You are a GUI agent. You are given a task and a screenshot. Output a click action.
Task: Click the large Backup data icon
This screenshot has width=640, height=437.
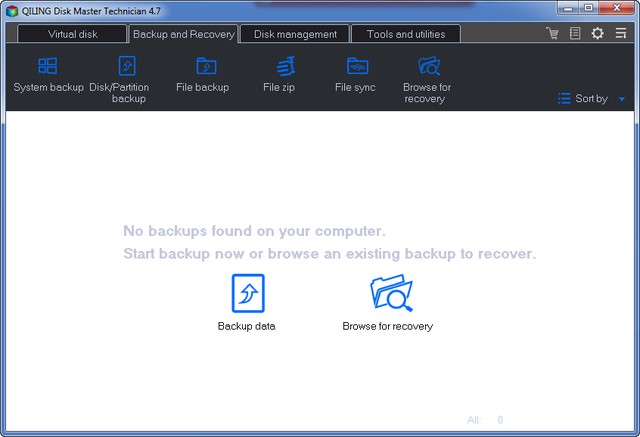247,294
